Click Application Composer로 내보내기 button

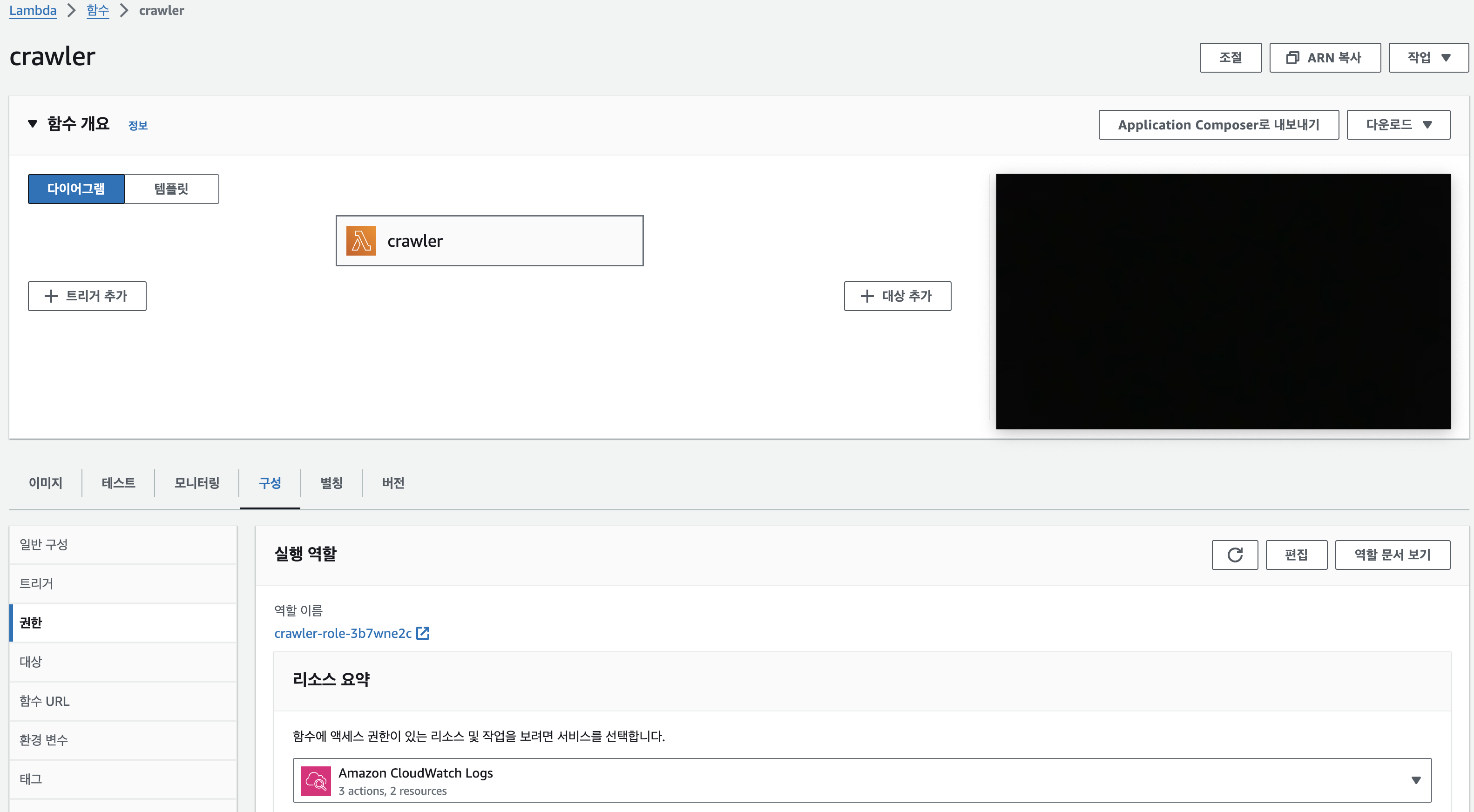[1218, 125]
